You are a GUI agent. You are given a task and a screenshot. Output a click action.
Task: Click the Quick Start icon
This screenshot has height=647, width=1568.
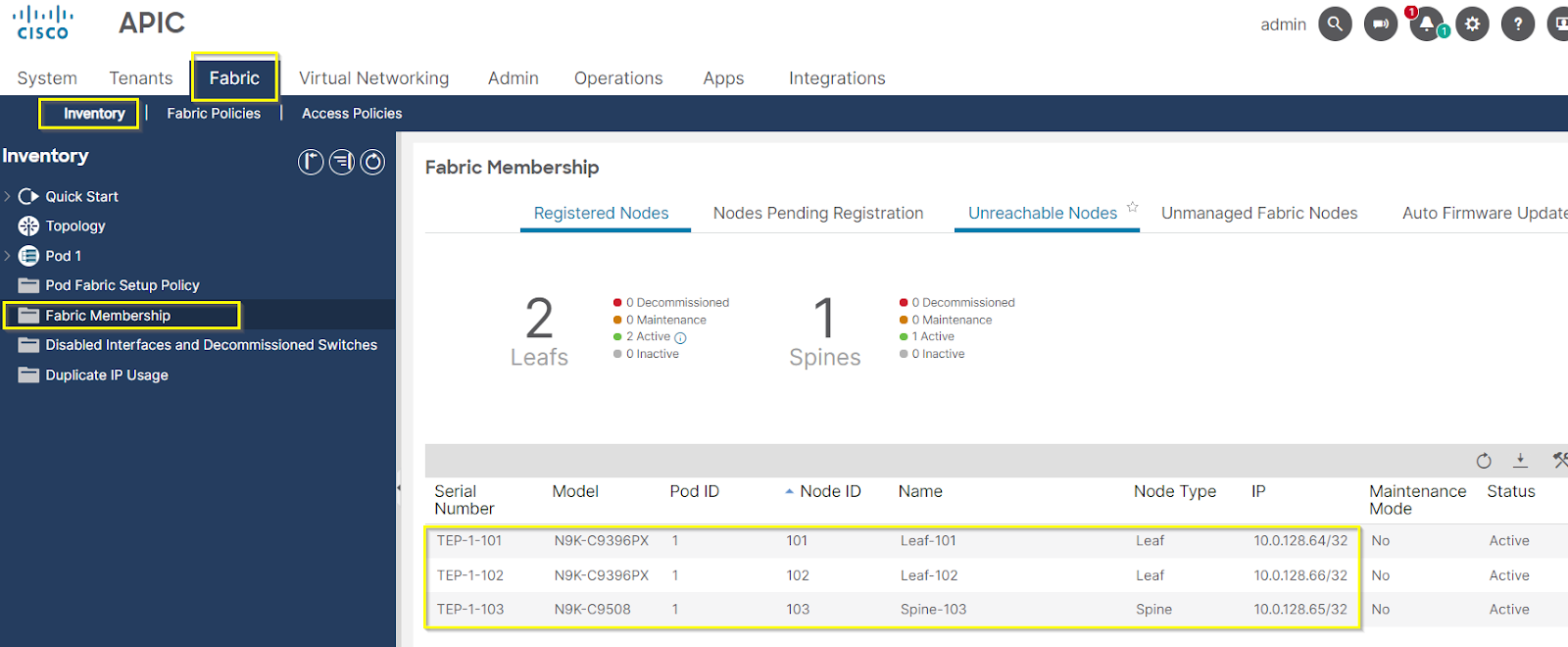pos(28,196)
